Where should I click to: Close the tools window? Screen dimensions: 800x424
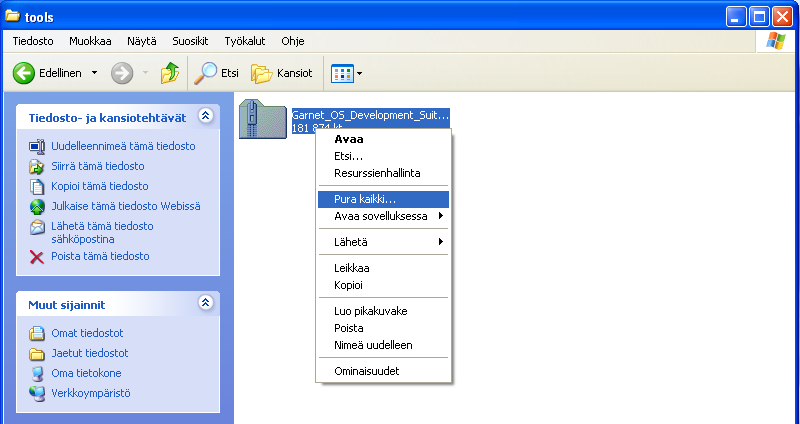click(782, 17)
